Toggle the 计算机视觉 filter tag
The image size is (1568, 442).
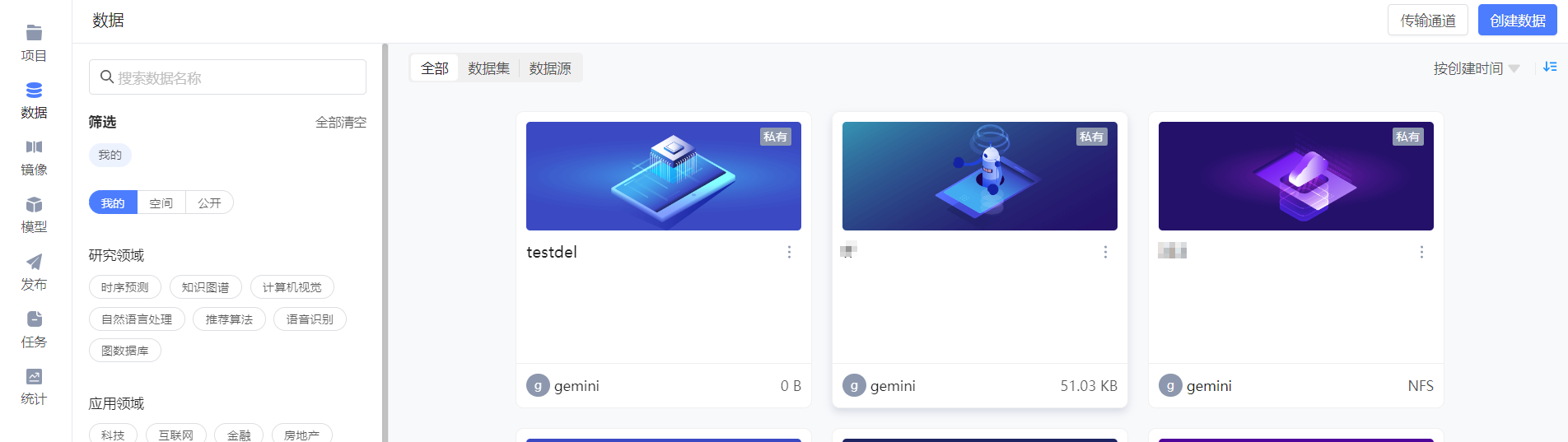292,287
